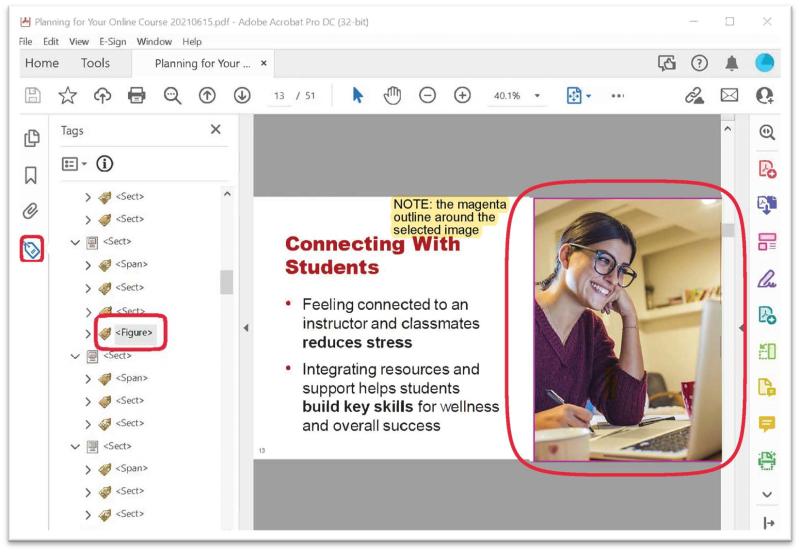
Task: Open the notifications bell
Action: [732, 63]
